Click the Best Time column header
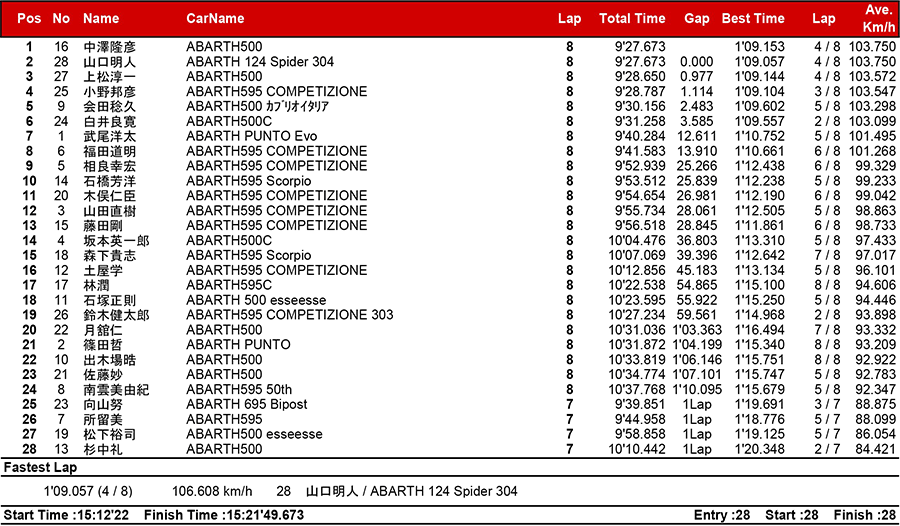The image size is (900, 526). pos(753,18)
